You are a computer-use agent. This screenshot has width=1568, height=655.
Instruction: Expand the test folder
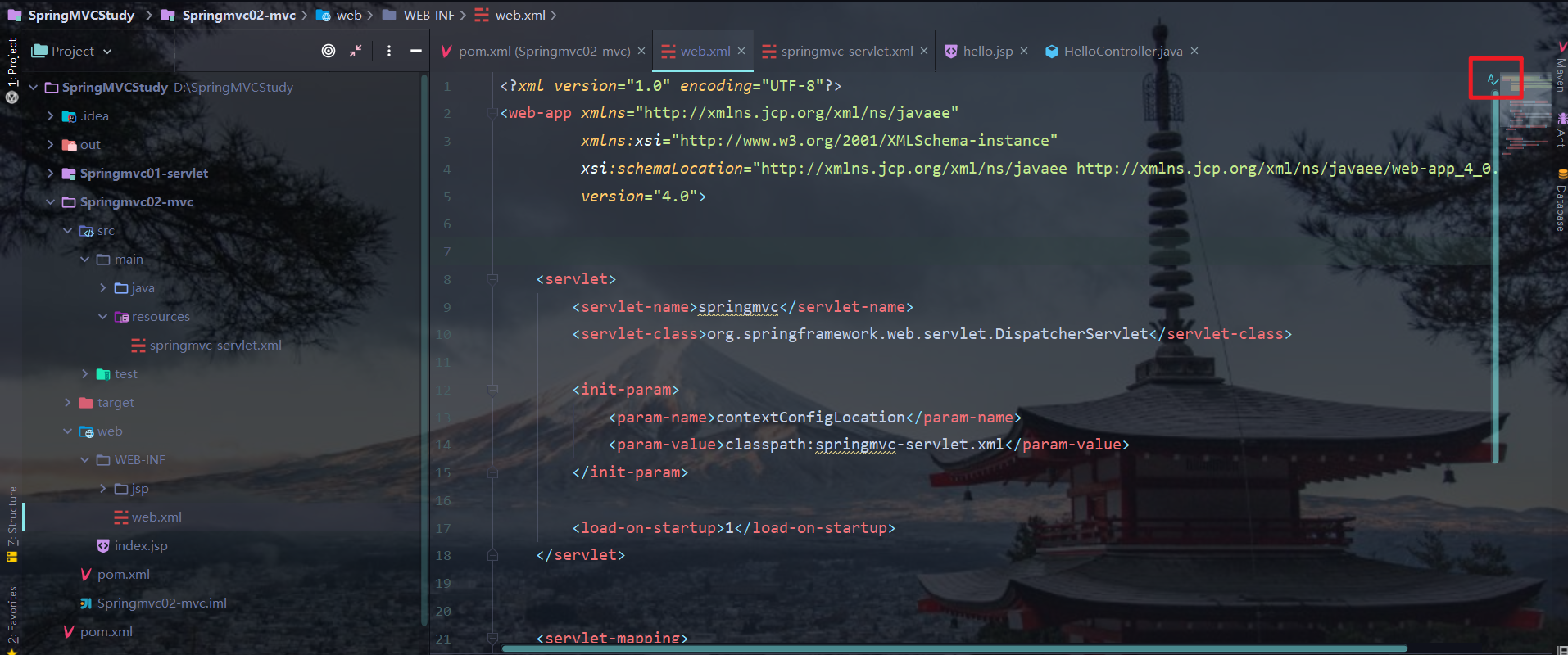click(x=85, y=373)
